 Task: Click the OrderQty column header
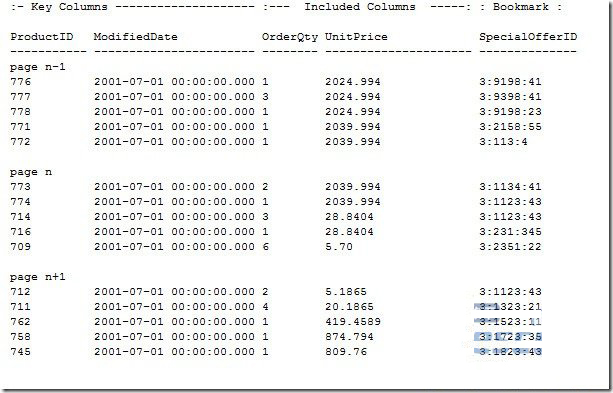[x=290, y=37]
